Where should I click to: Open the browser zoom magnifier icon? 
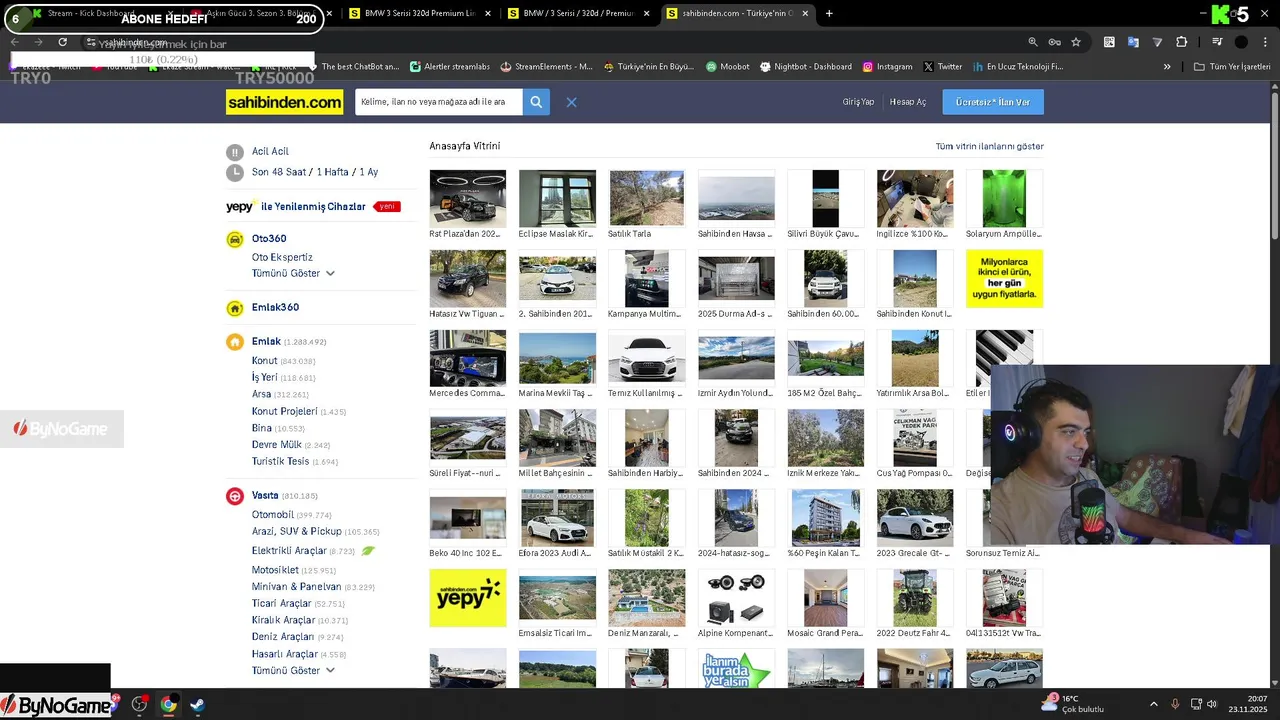point(1033,42)
